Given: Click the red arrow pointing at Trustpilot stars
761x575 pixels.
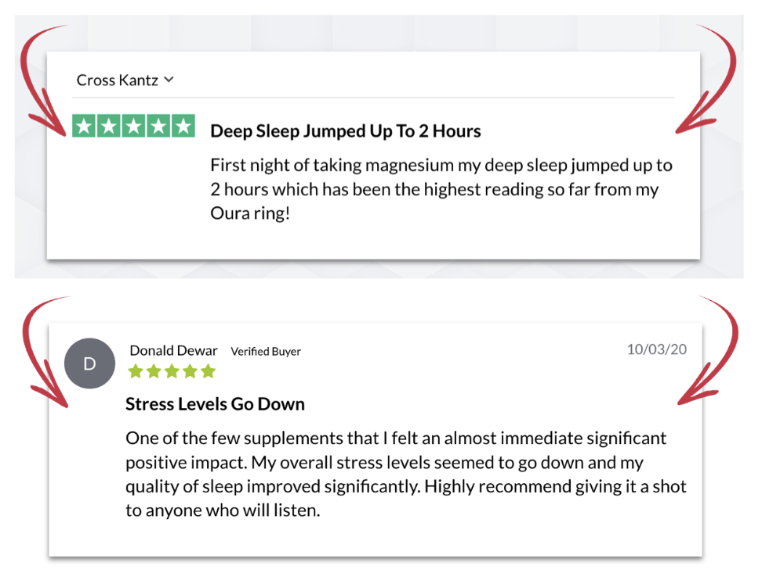Looking at the screenshot, I should coord(44,81).
